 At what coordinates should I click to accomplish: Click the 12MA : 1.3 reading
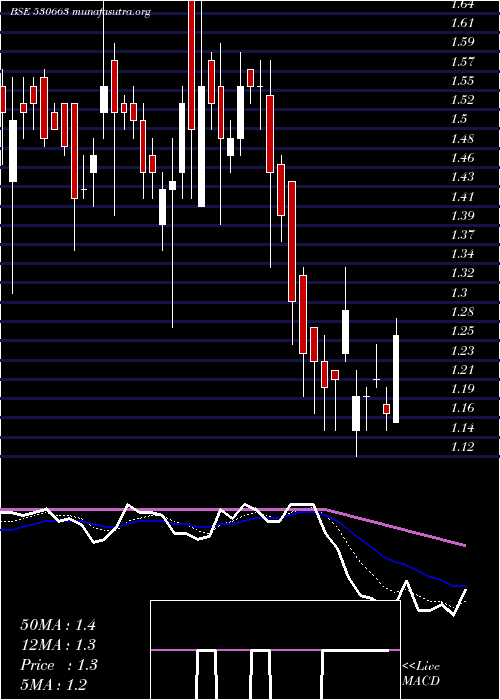[58, 645]
